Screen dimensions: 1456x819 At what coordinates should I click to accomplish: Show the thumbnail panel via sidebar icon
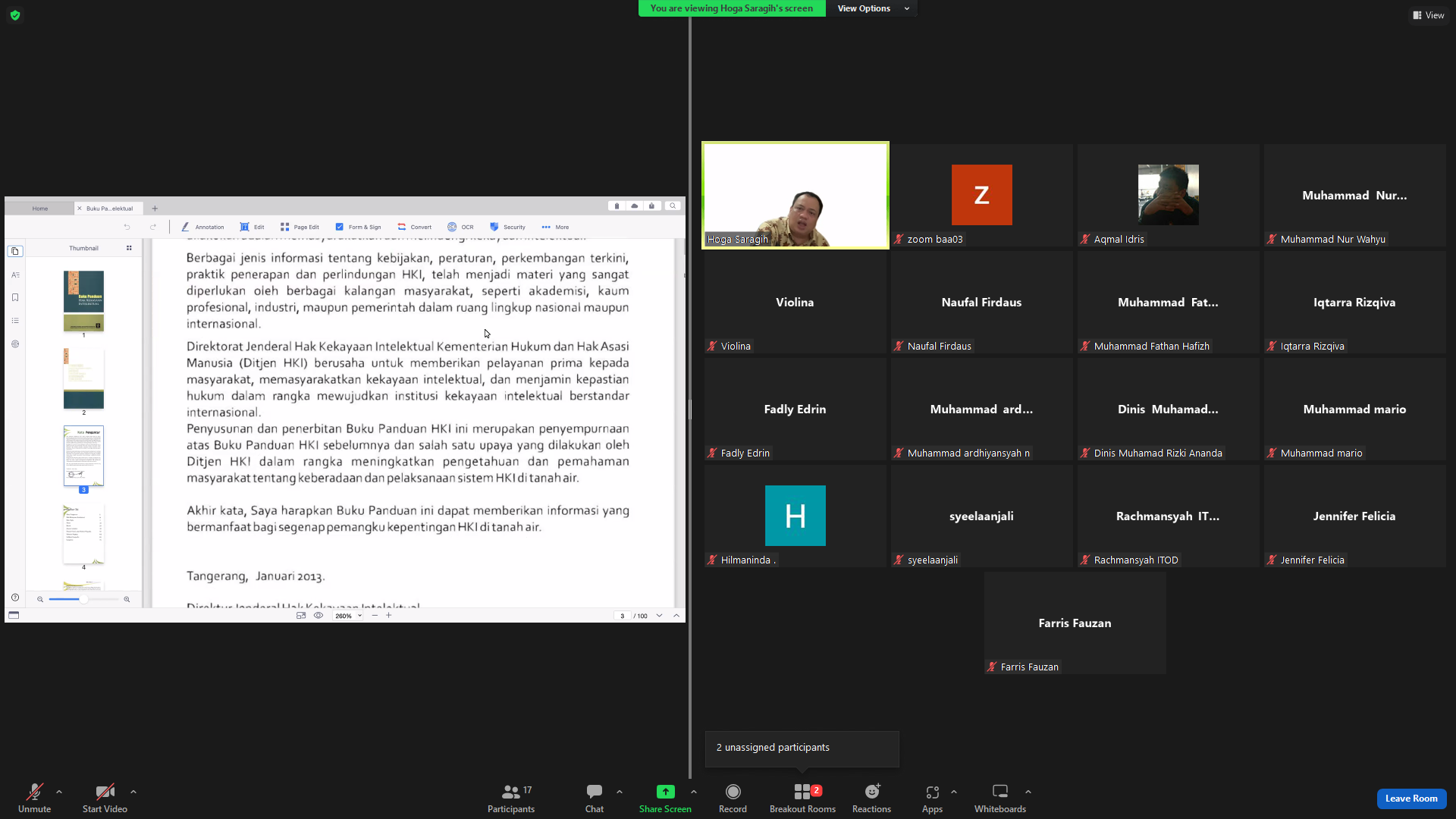15,252
